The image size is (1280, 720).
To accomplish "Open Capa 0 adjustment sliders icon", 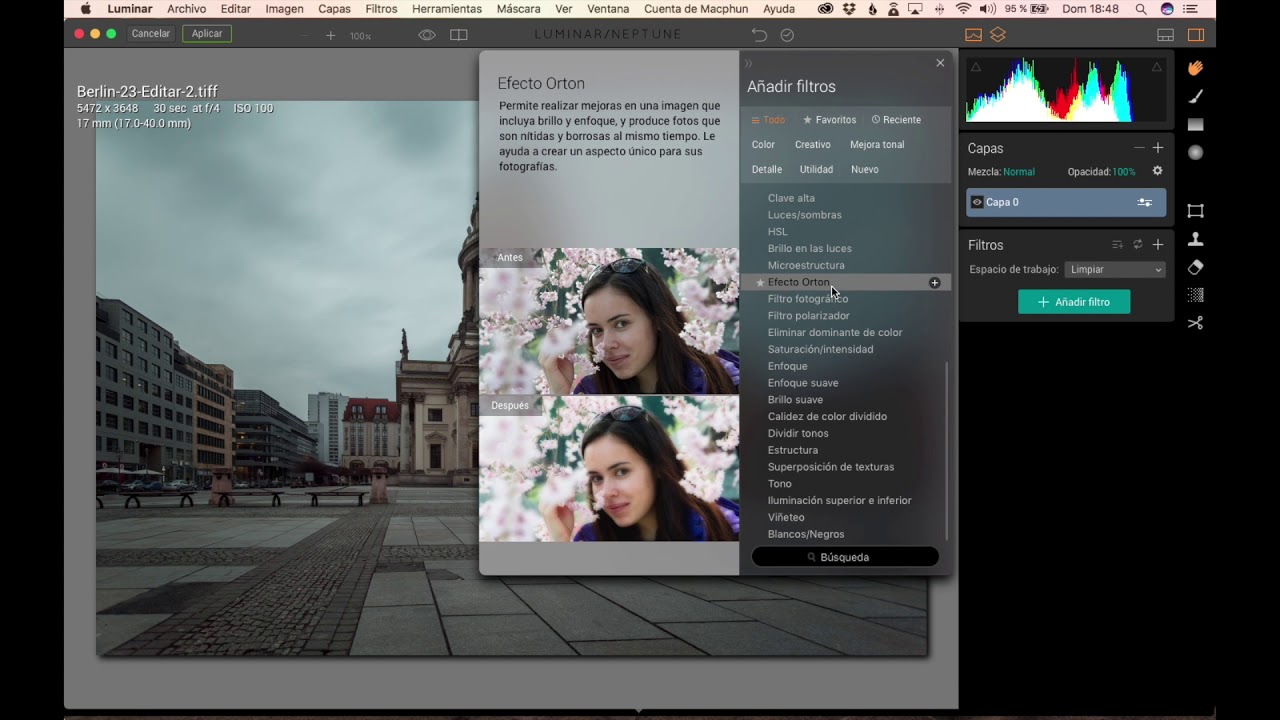I will 1145,202.
